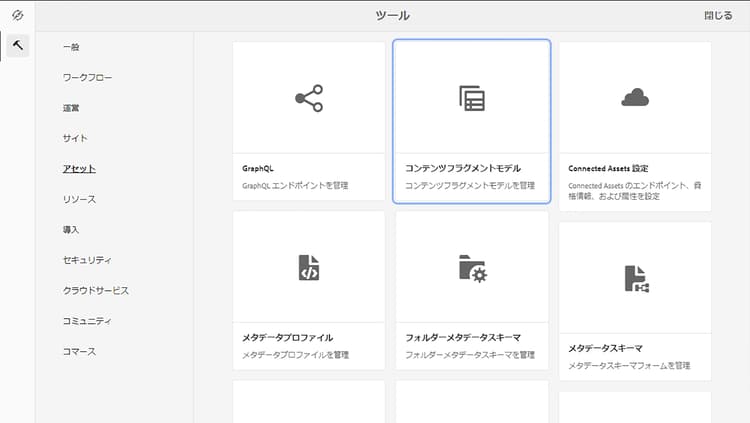Click the メタデータプロファイル code-file icon

(309, 267)
